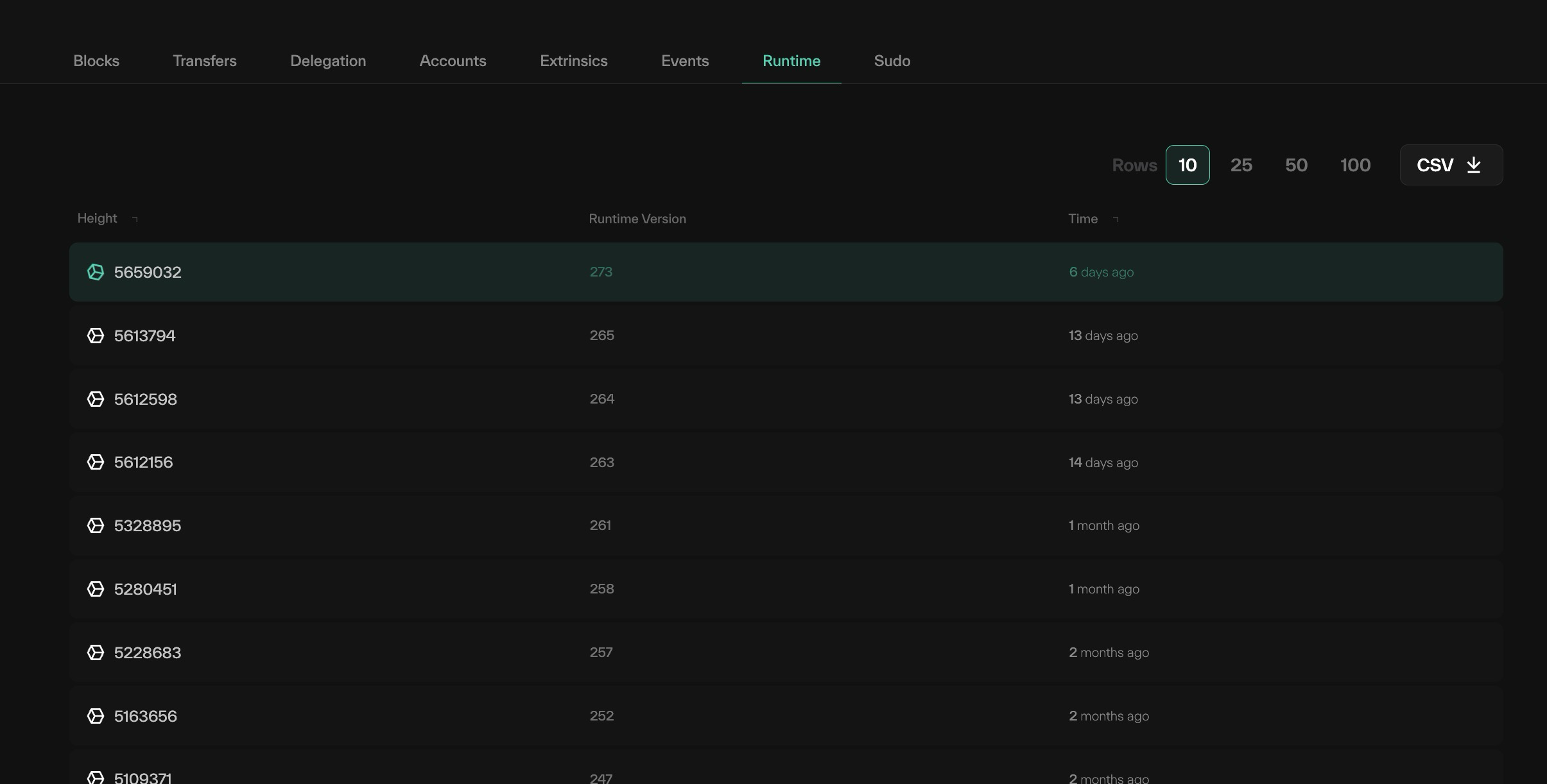Sort by Height column arrow
This screenshot has height=784, width=1547.
tap(135, 219)
